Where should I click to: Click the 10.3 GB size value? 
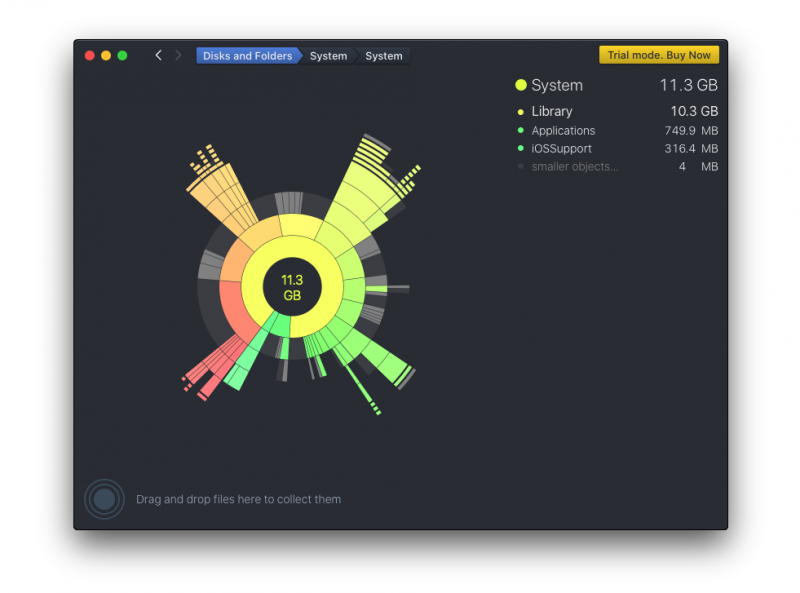(x=694, y=111)
